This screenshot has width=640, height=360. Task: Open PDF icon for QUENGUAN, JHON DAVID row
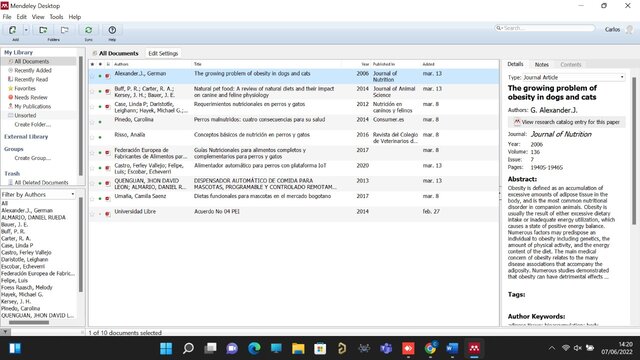pyautogui.click(x=108, y=183)
